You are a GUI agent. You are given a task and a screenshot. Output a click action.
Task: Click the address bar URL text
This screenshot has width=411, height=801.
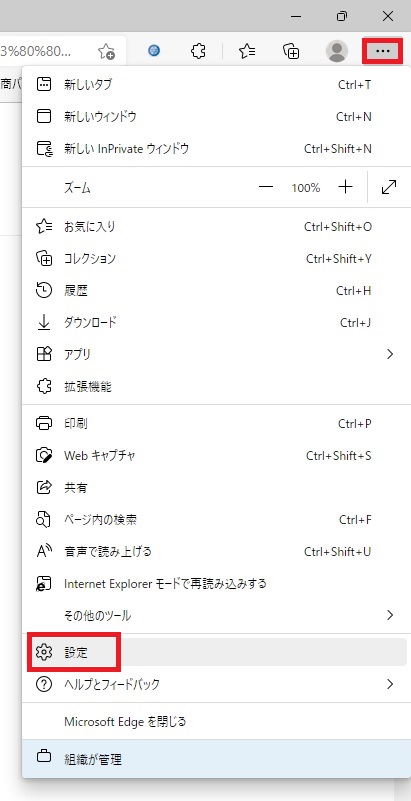coord(36,51)
